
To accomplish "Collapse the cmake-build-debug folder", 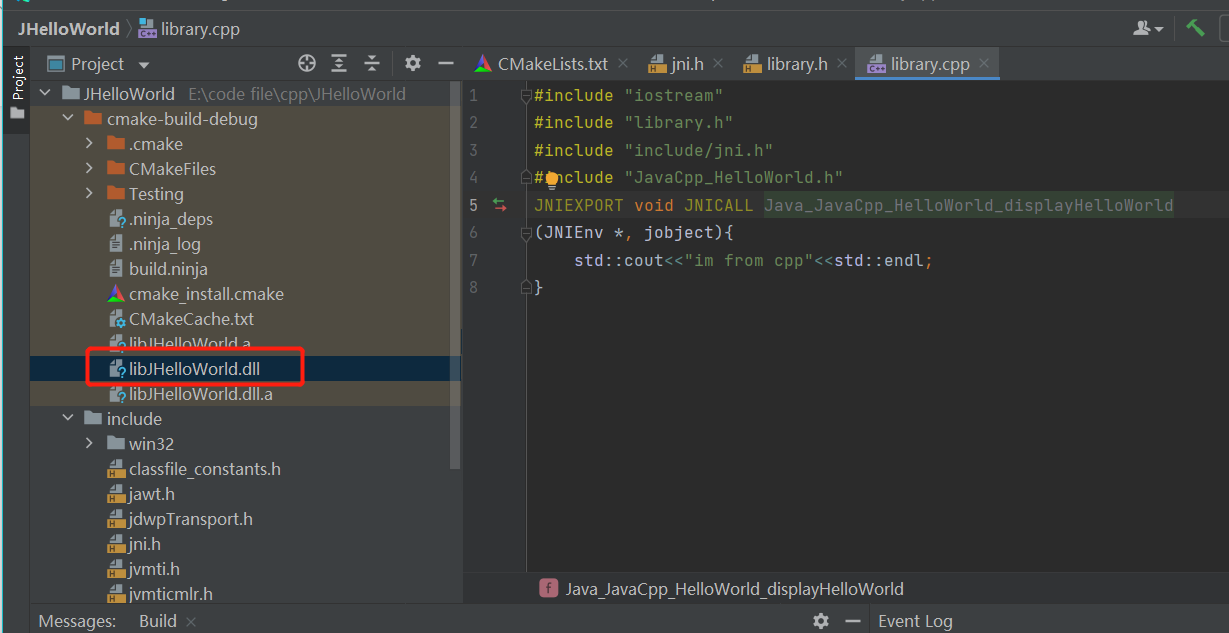I will pyautogui.click(x=68, y=119).
